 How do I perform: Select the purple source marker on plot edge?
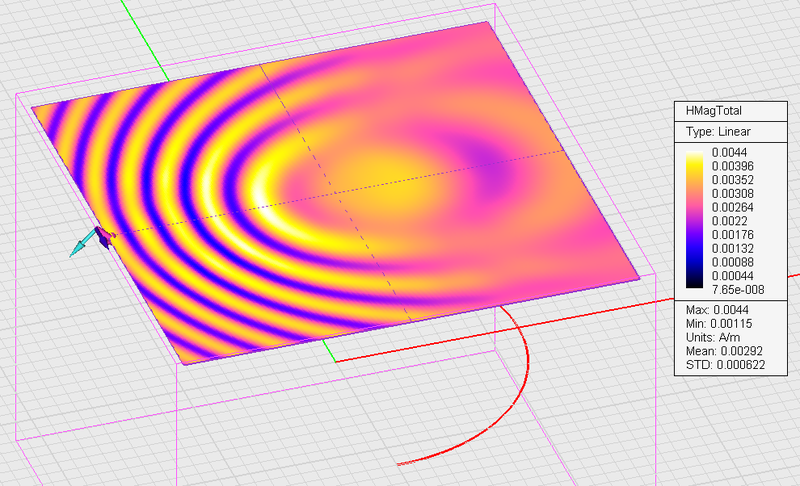click(105, 237)
